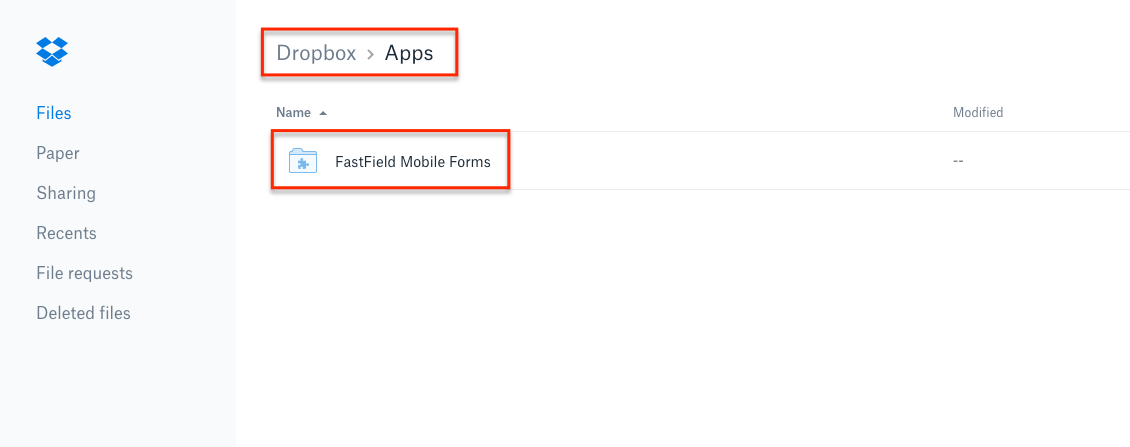This screenshot has height=447, width=1130.
Task: Open the FastField Mobile Forms folder name
Action: pos(413,161)
